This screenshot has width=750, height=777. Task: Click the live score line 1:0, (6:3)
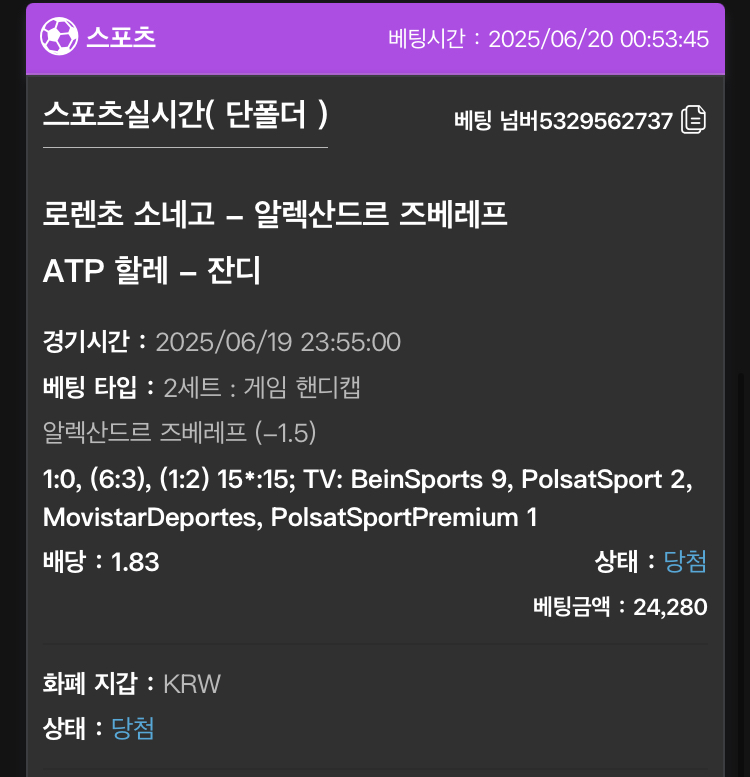97,479
